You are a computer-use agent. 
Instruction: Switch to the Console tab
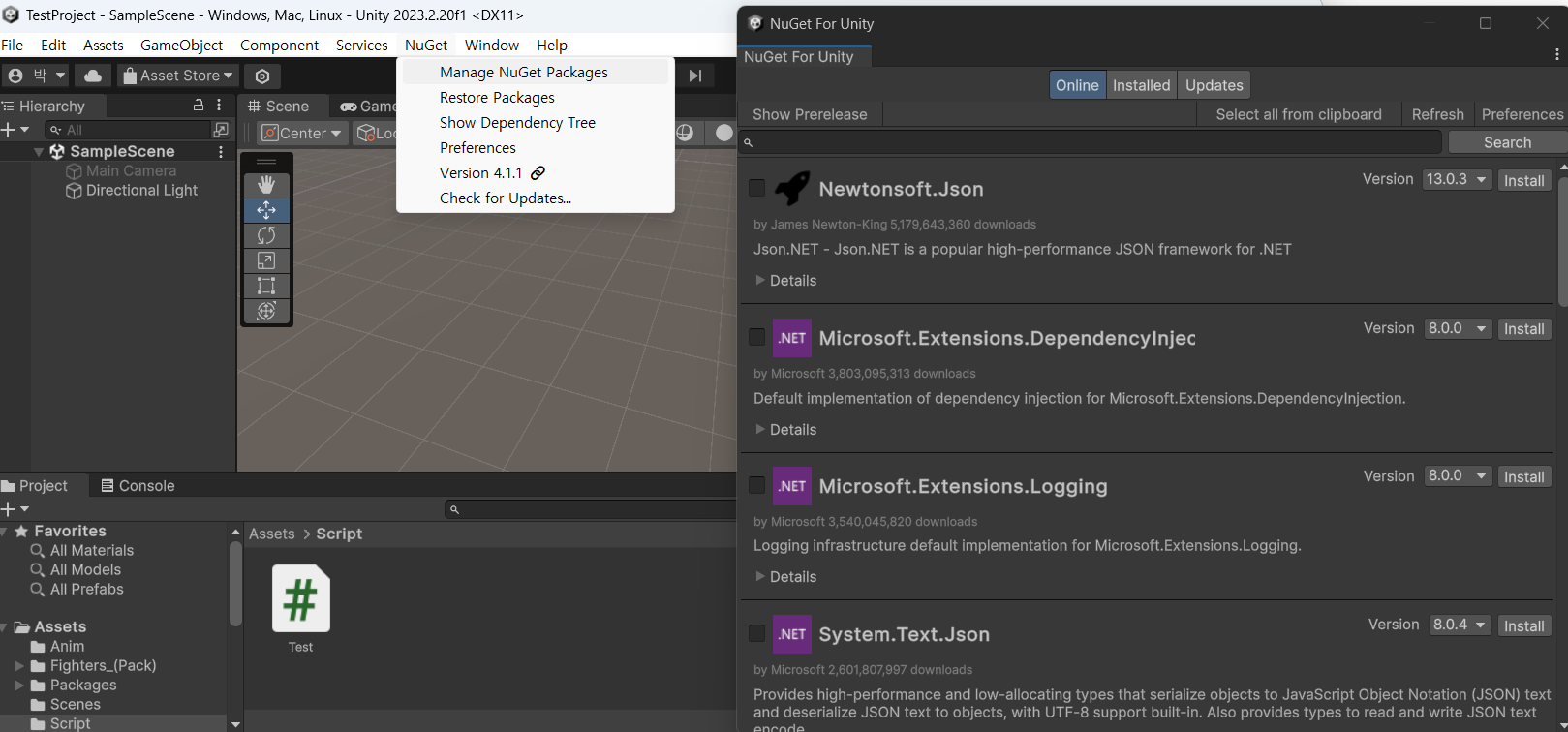[x=138, y=486]
